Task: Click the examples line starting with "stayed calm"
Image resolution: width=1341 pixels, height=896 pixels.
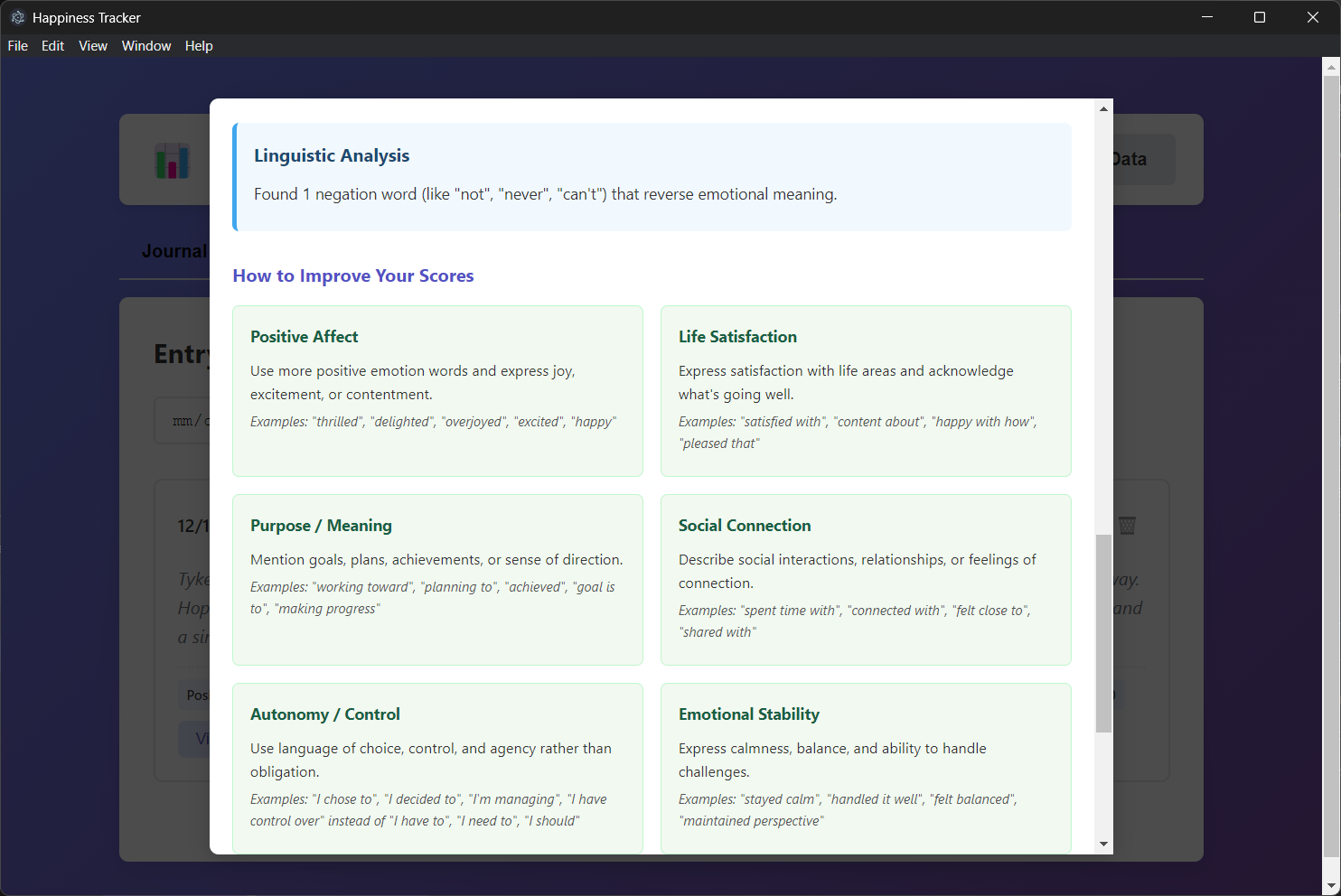Action: (848, 810)
